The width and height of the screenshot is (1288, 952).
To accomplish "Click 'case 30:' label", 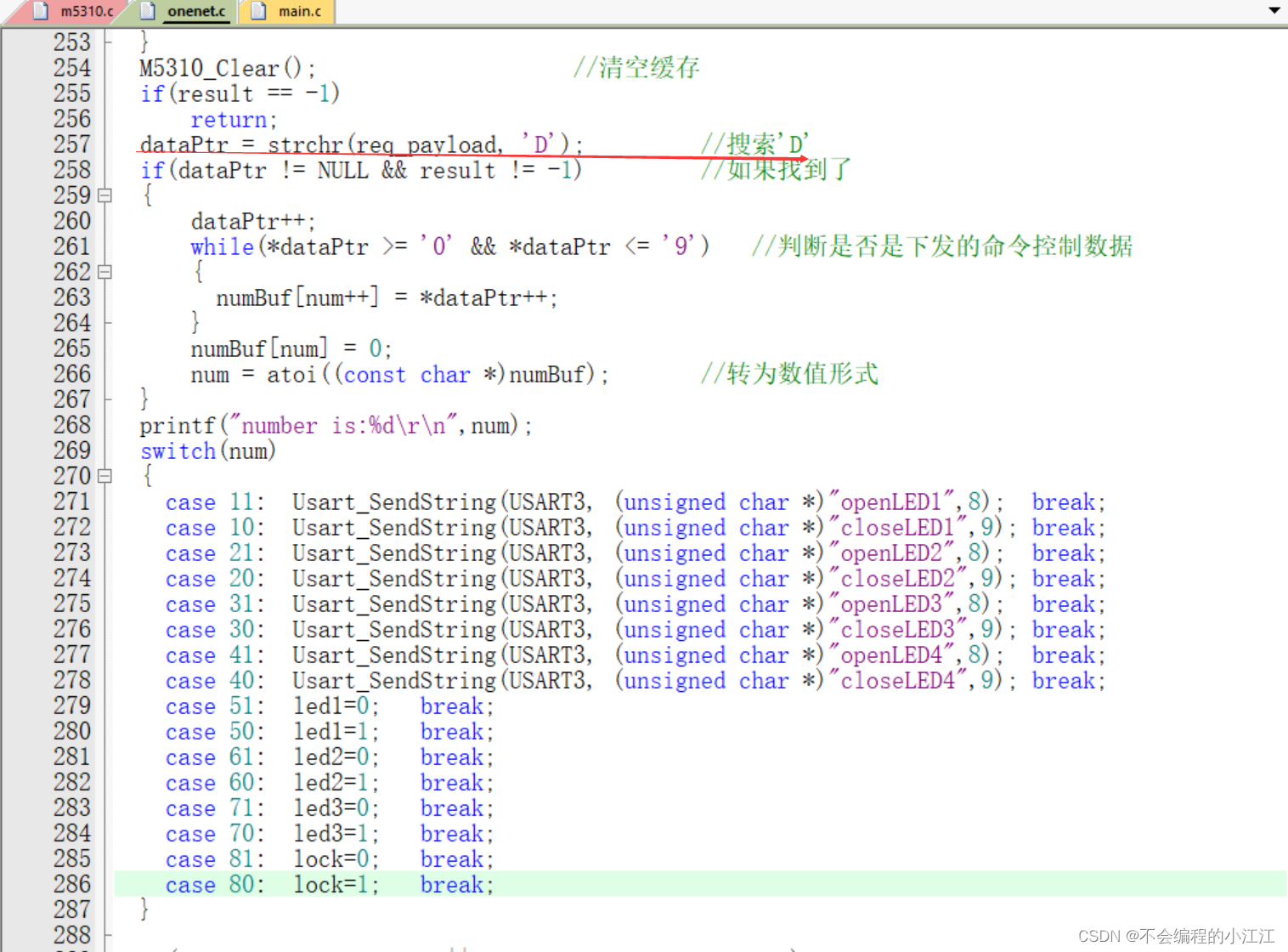I will (x=215, y=630).
